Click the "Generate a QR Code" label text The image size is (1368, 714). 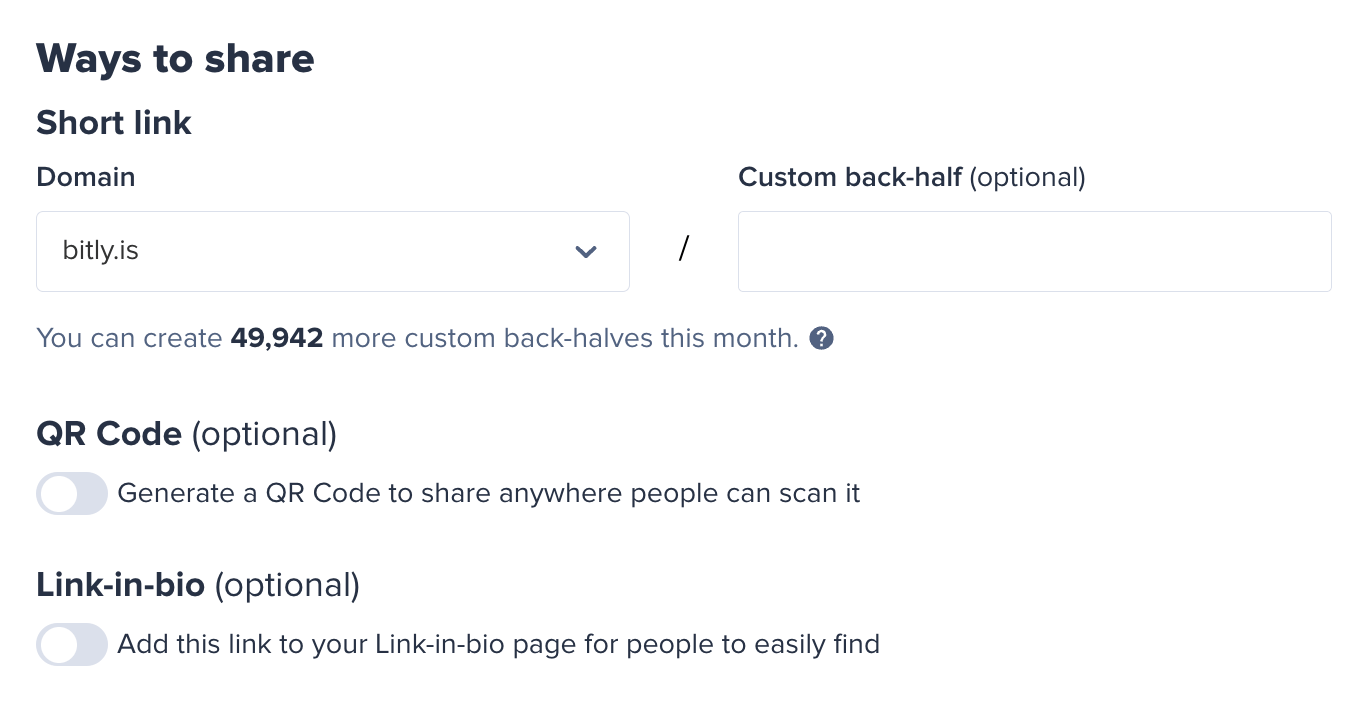coord(488,494)
